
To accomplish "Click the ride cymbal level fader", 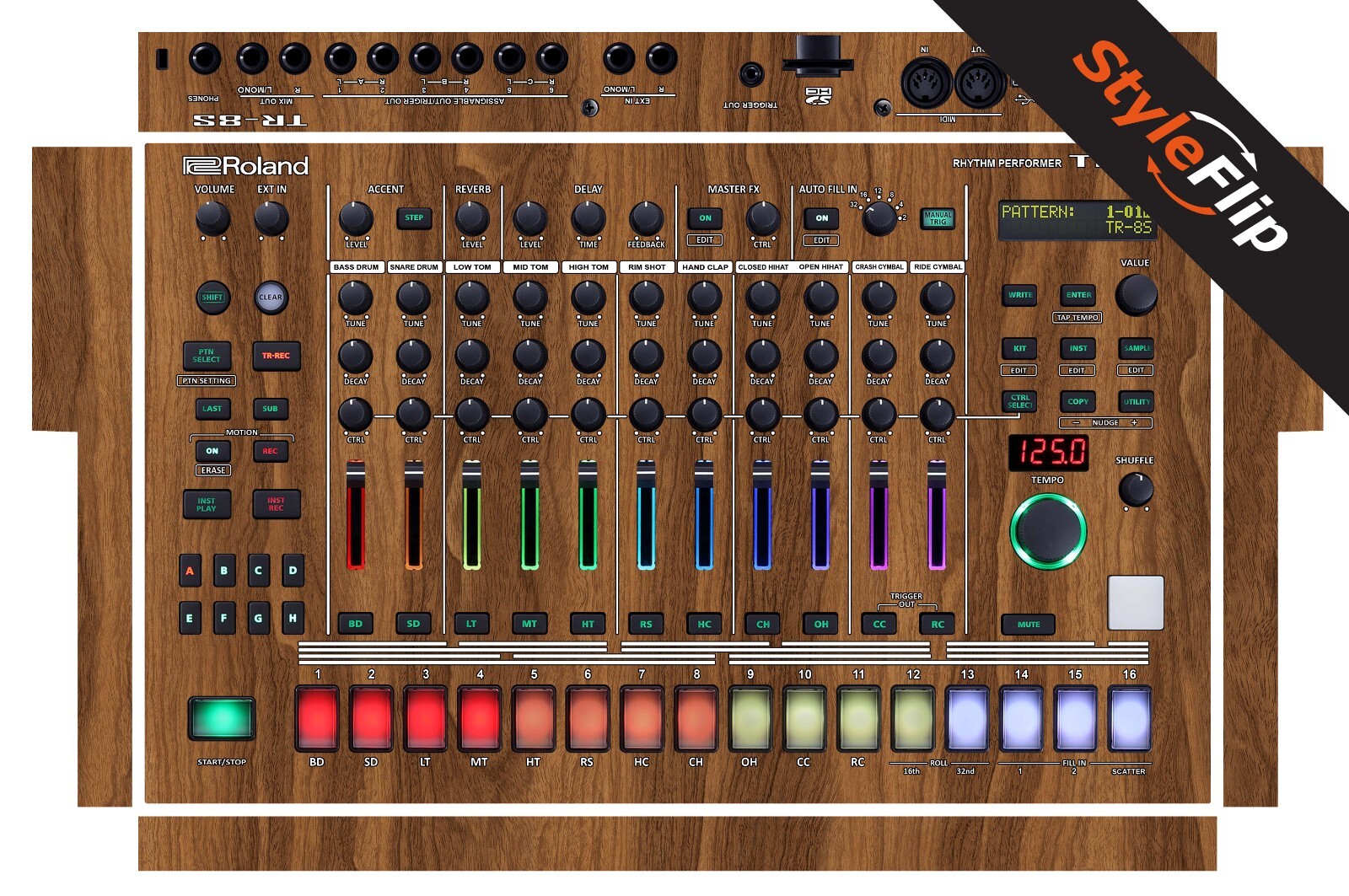I will [x=937, y=515].
